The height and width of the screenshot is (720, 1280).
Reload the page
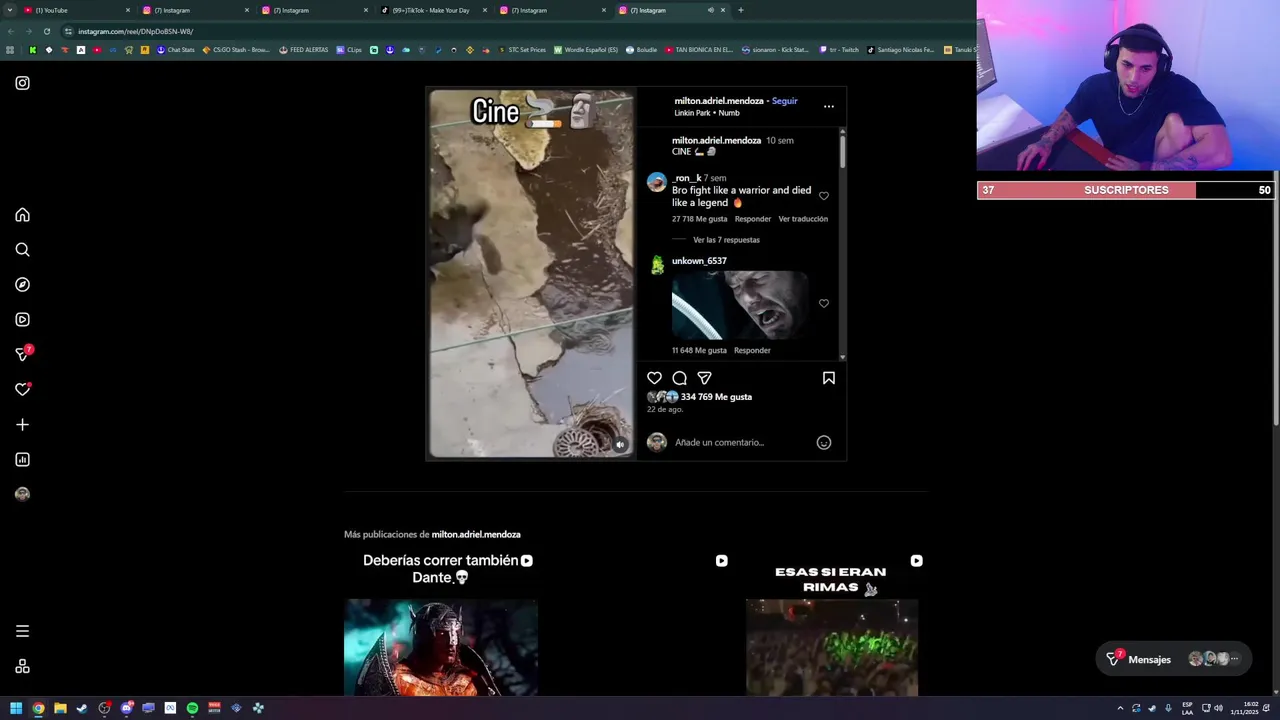pyautogui.click(x=46, y=31)
